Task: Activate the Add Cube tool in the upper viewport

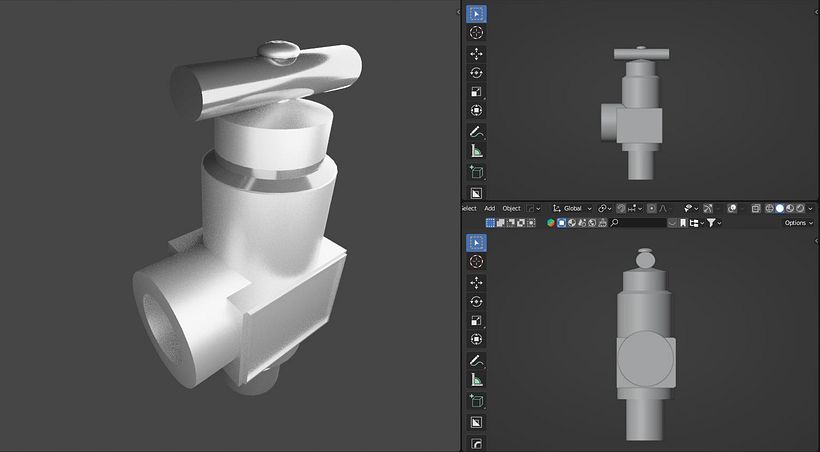Action: pos(476,172)
